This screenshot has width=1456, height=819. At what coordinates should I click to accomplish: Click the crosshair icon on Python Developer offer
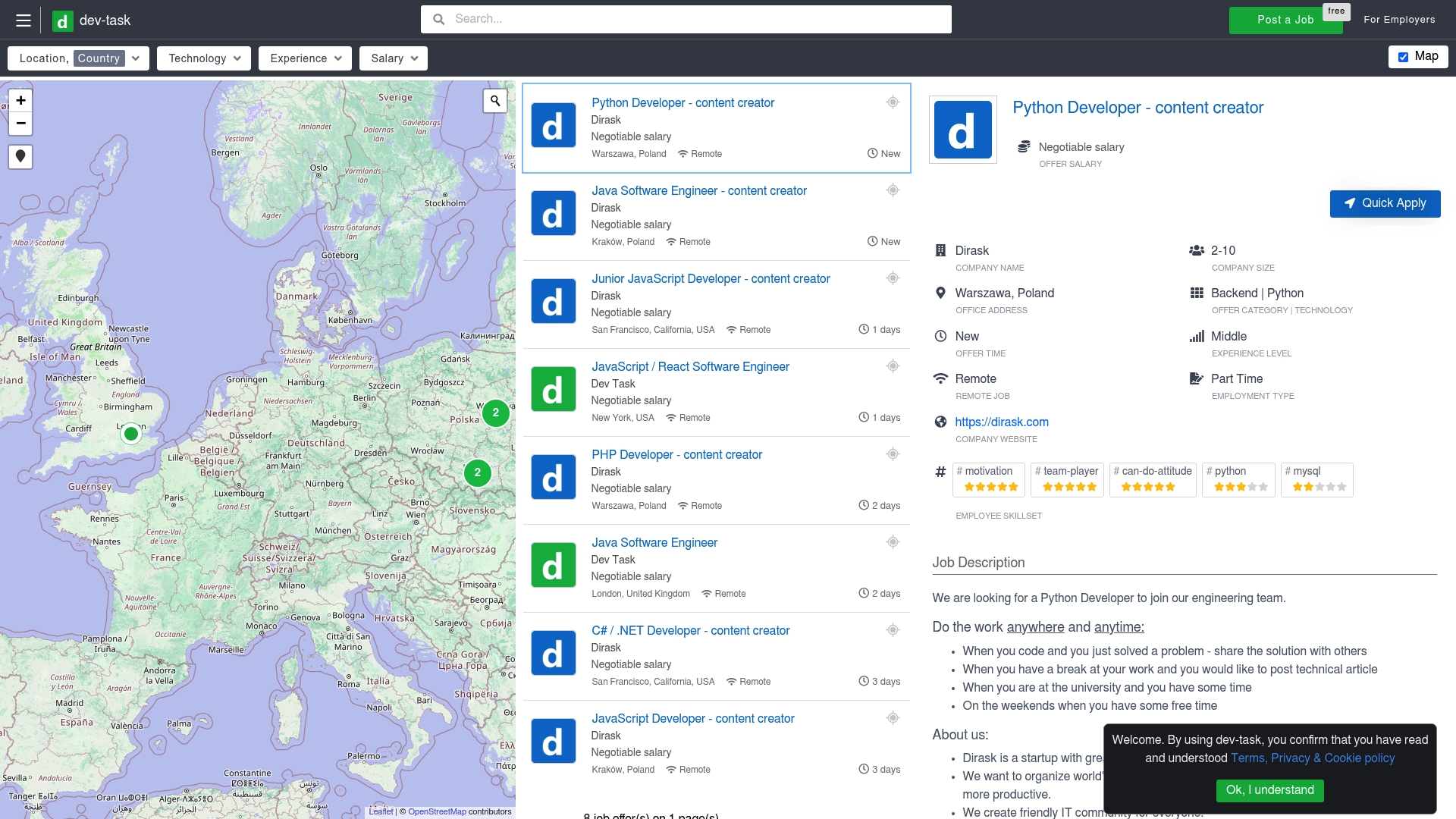tap(893, 102)
